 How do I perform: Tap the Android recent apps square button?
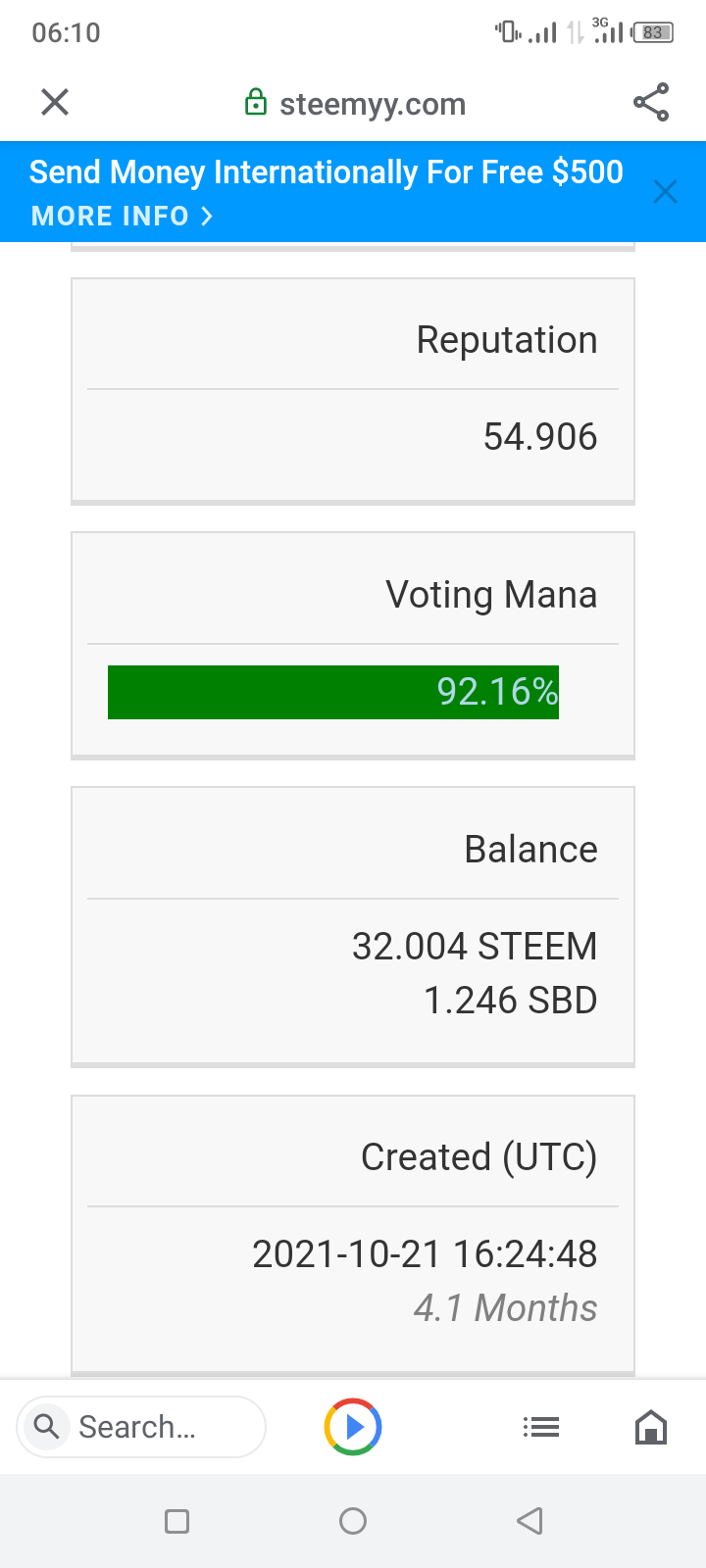point(176,1521)
